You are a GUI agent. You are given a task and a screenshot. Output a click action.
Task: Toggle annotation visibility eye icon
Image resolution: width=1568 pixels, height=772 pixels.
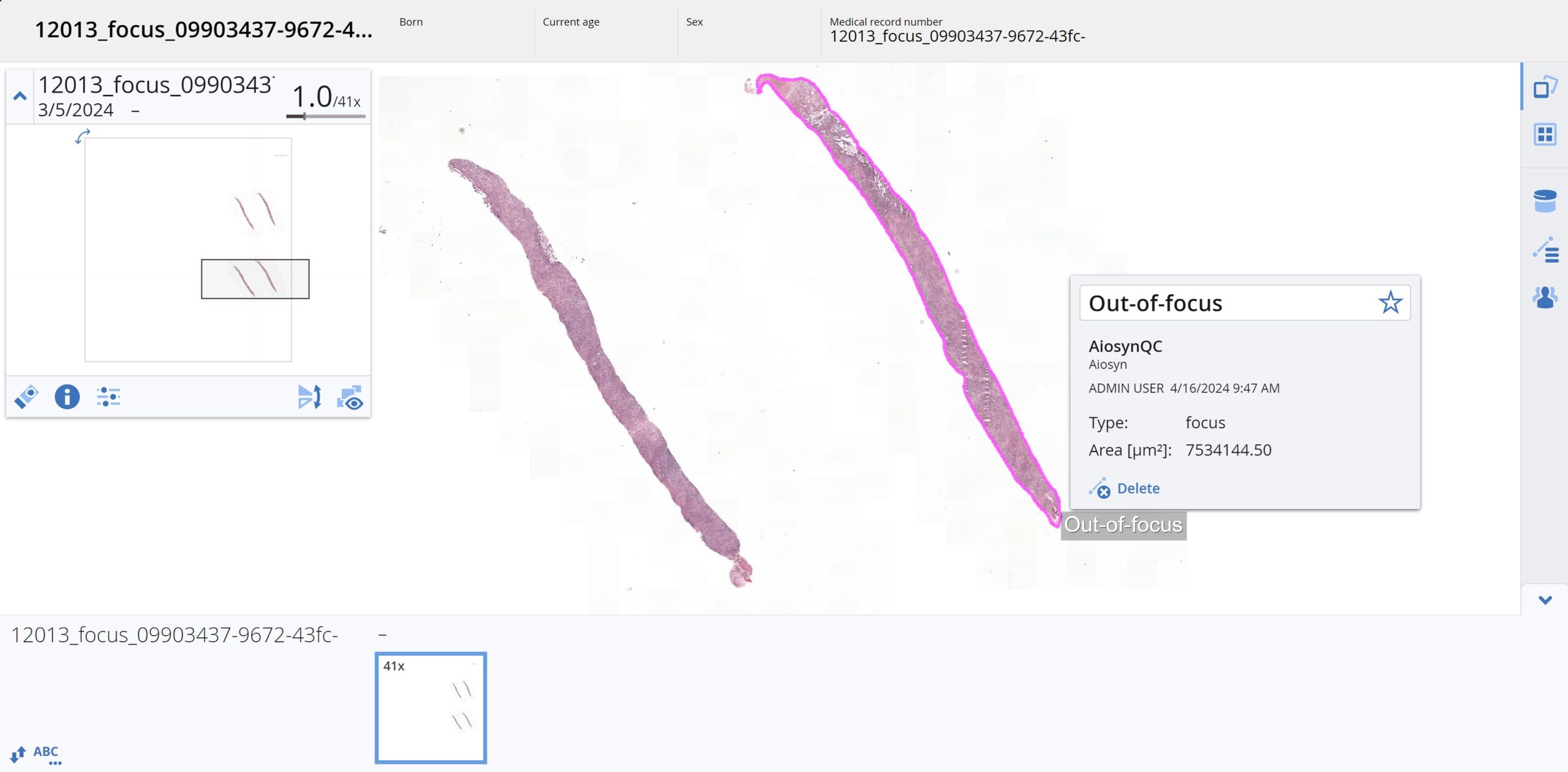(350, 398)
